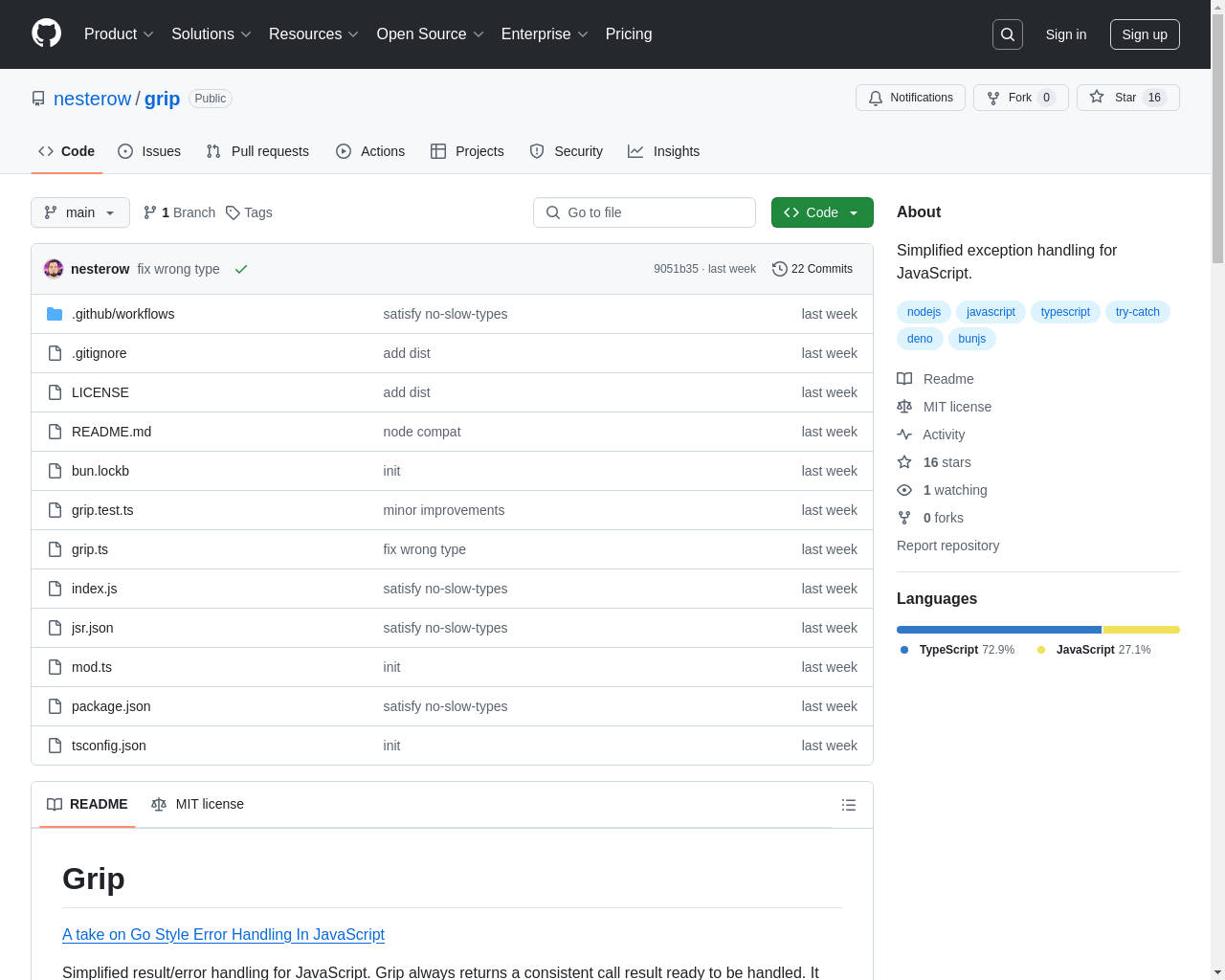Open 22 Commits history link
Viewport: 1225px width, 980px height.
coord(813,269)
